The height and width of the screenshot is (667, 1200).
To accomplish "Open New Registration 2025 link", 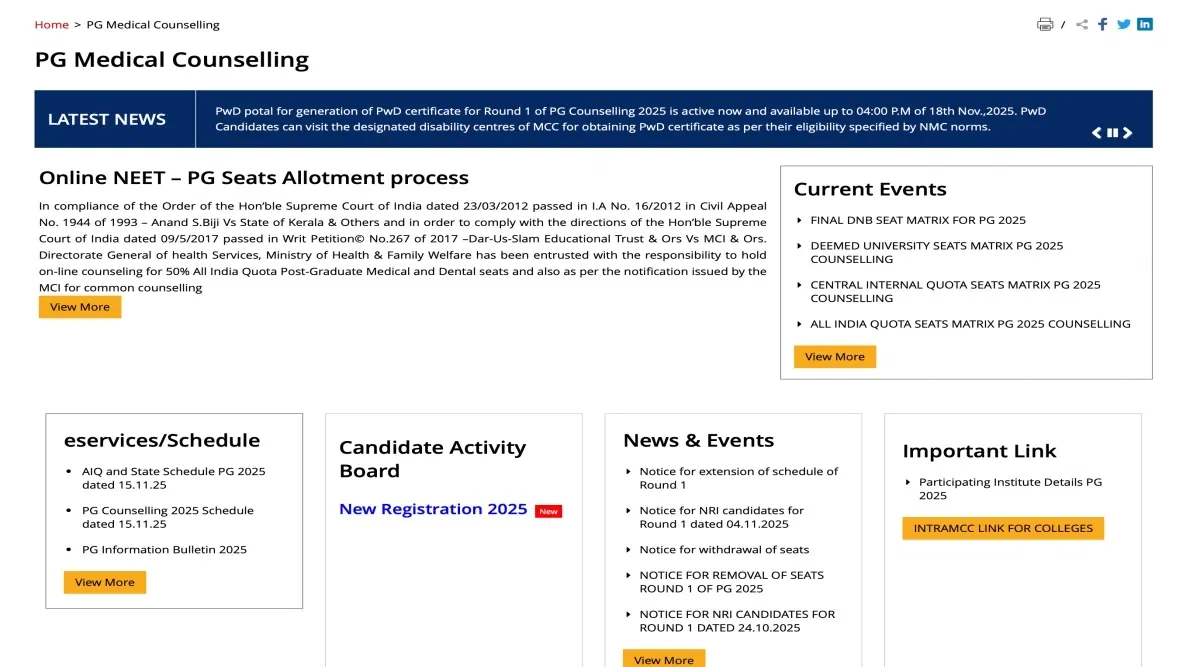I will [433, 509].
